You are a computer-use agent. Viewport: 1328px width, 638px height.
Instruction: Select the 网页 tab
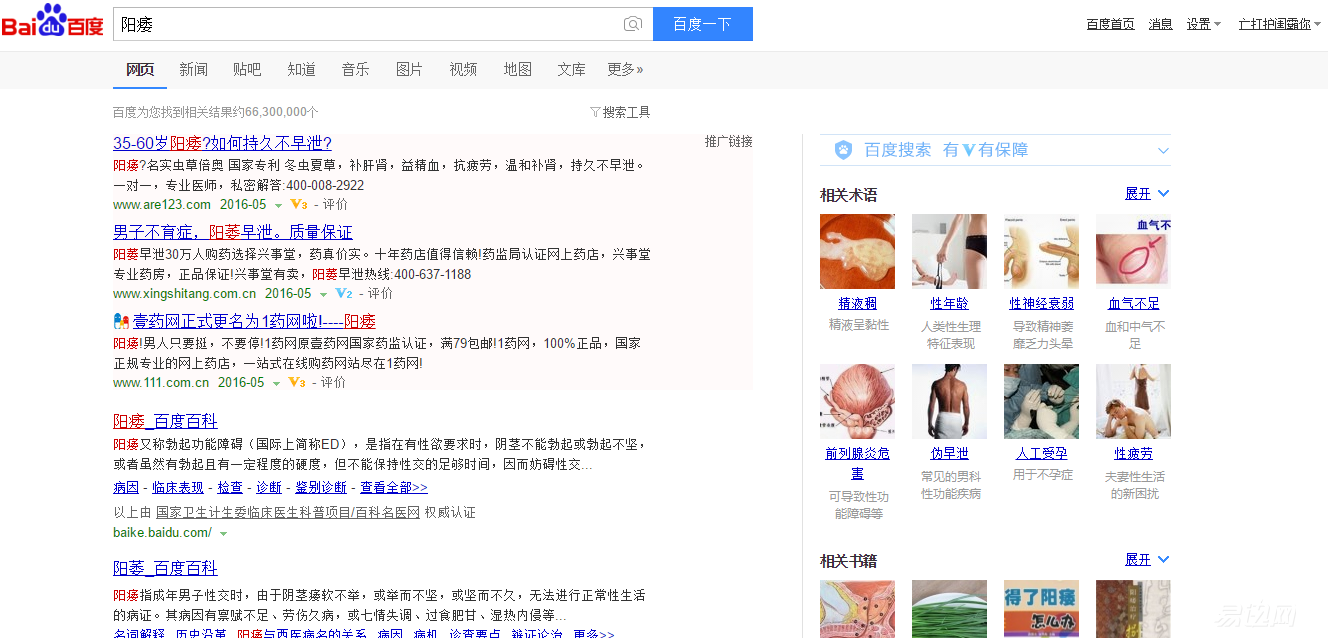click(140, 69)
